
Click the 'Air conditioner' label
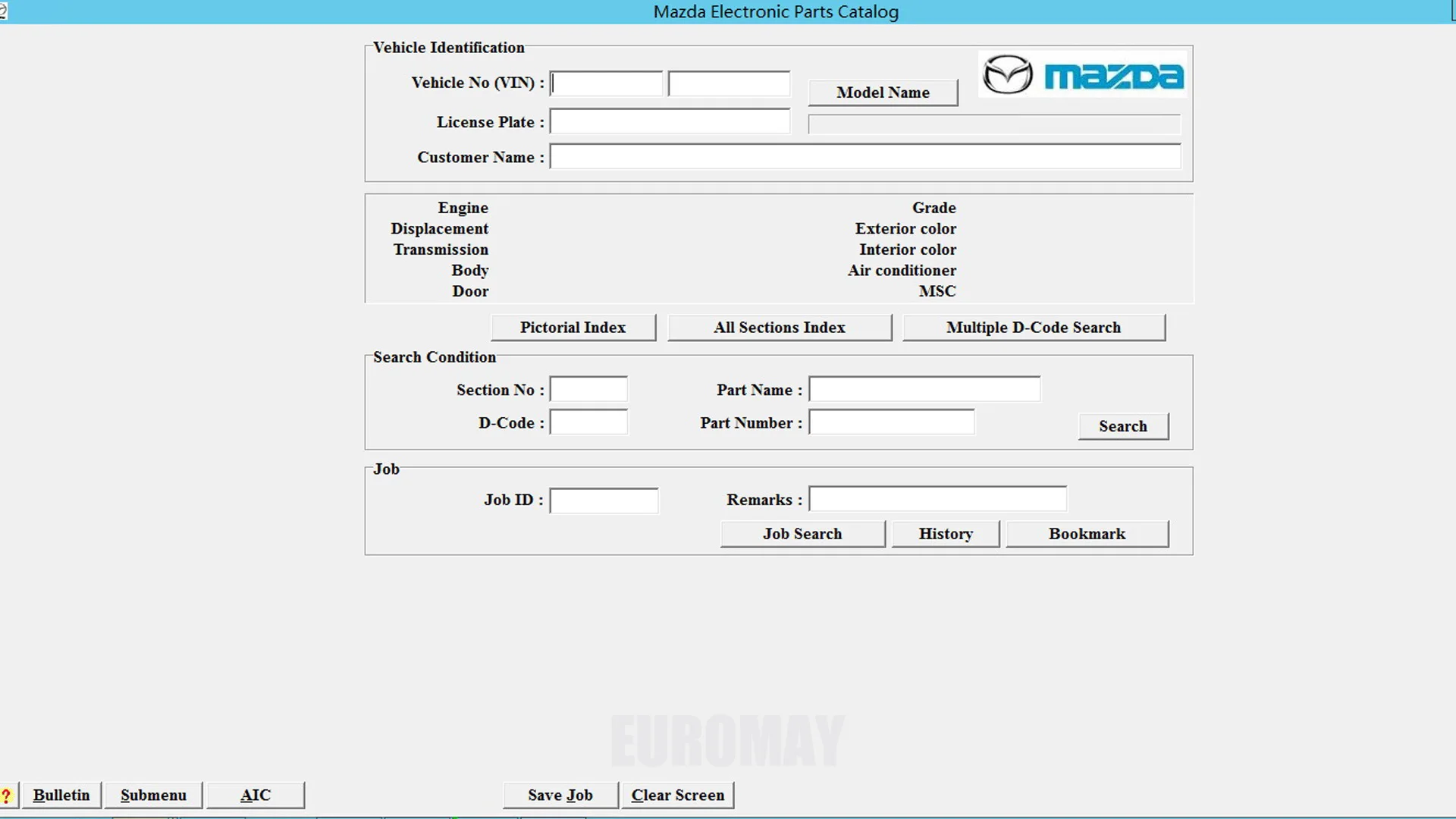coord(902,271)
